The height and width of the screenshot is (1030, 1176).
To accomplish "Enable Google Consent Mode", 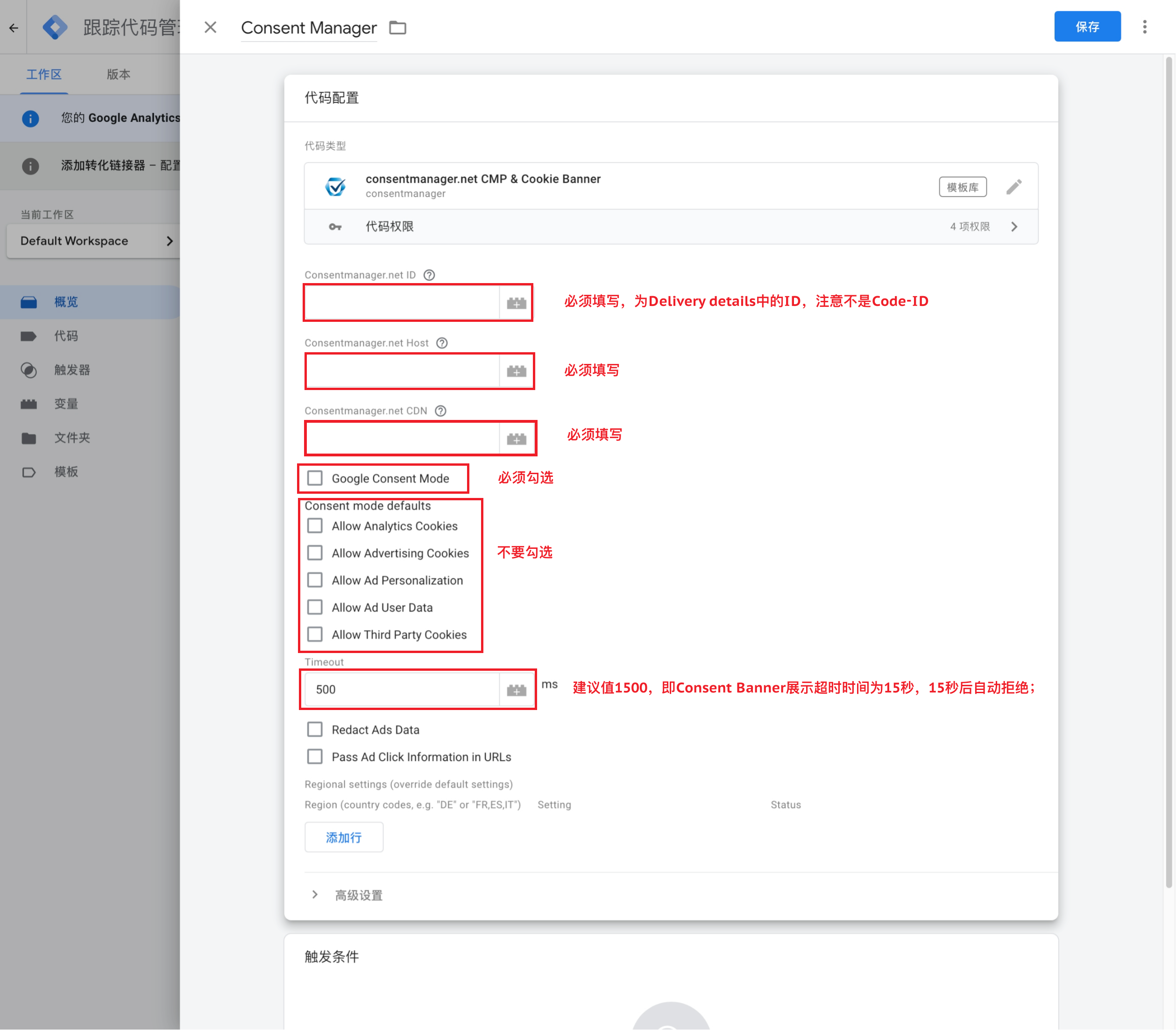I will click(314, 478).
